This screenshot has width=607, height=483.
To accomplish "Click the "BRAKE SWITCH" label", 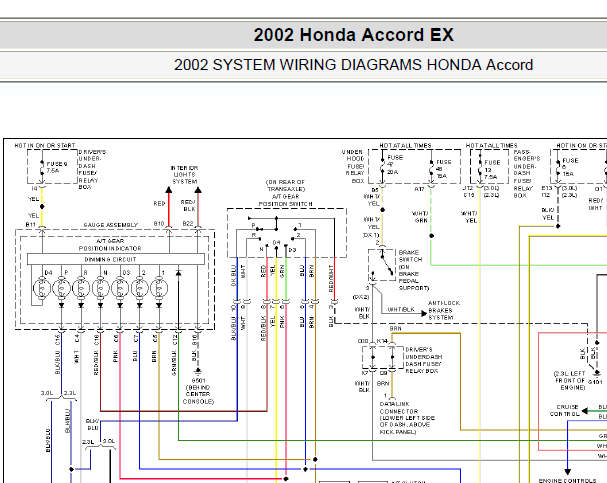I will coord(411,256).
